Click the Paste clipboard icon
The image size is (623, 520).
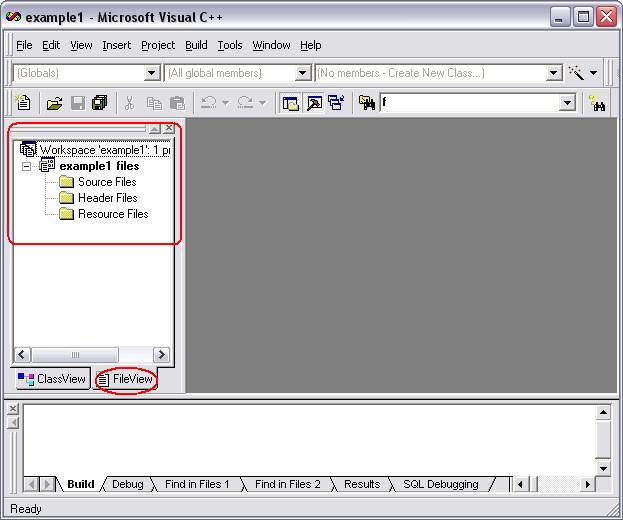(177, 103)
